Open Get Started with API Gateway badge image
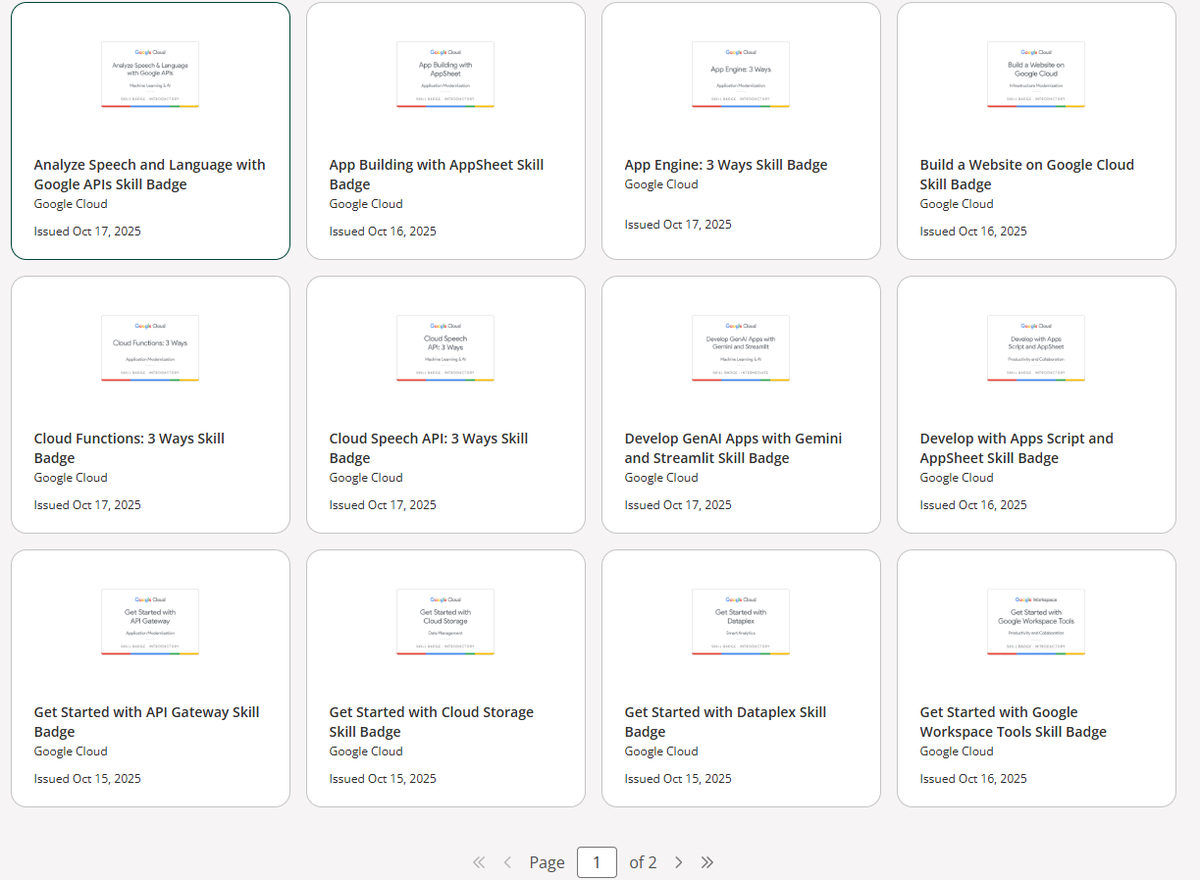This screenshot has height=880, width=1200. pyautogui.click(x=150, y=621)
